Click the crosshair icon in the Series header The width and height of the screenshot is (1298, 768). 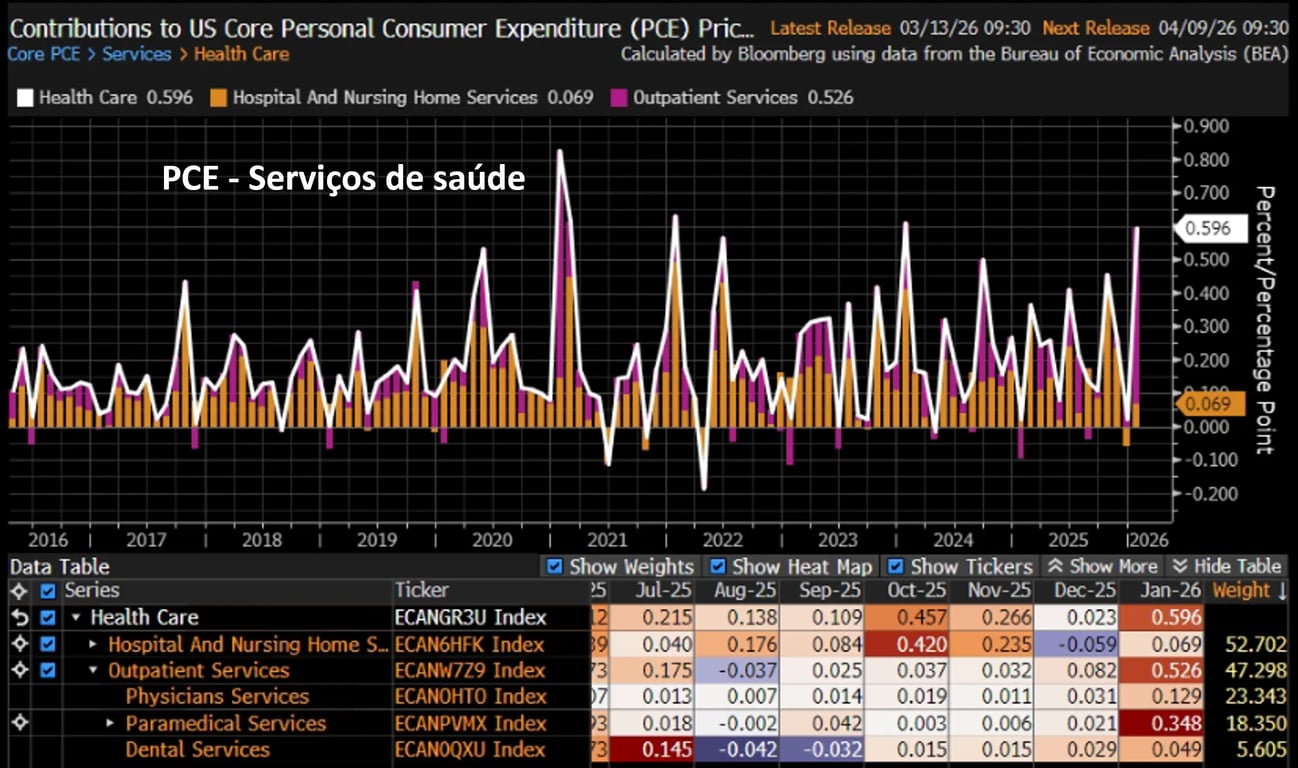click(x=19, y=591)
